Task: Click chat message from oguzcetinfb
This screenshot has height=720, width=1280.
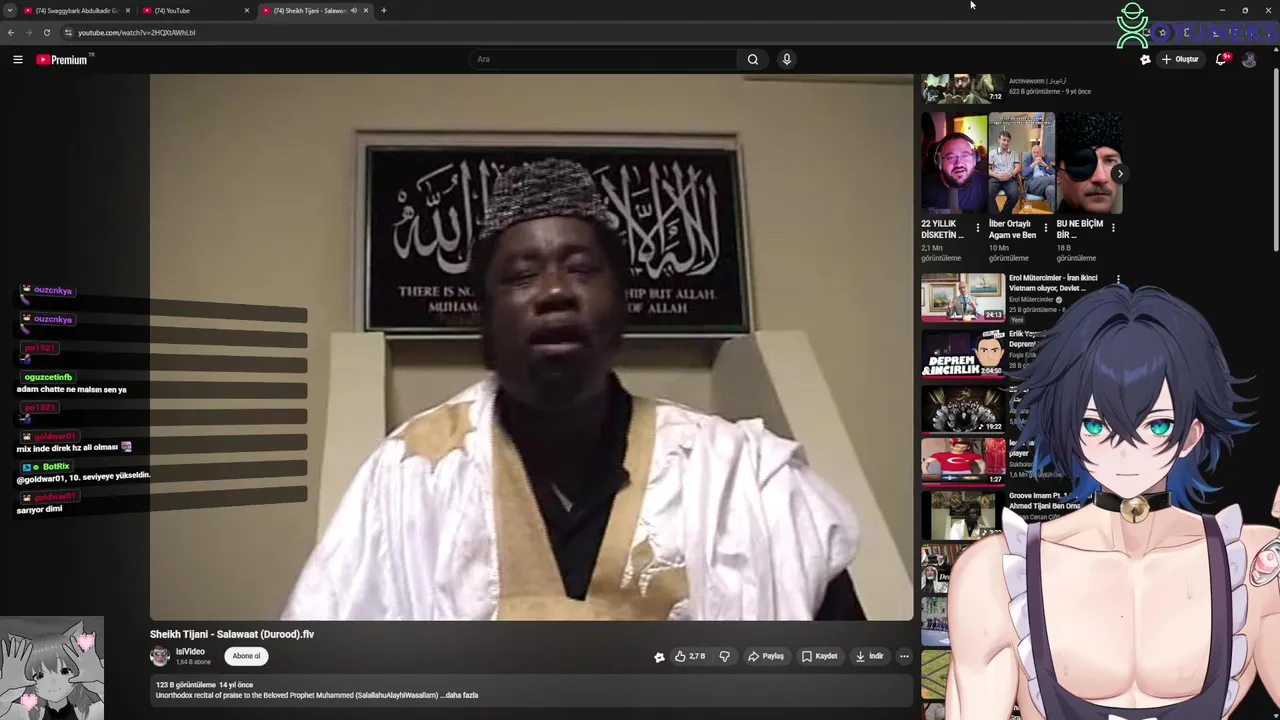Action: (72, 389)
